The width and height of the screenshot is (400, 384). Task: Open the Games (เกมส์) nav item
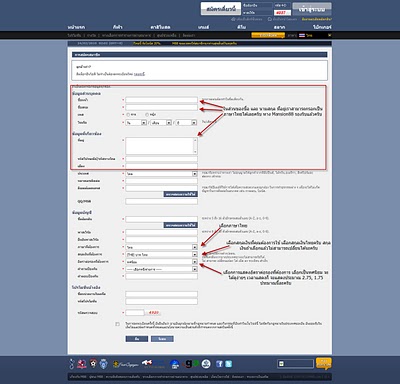click(203, 27)
